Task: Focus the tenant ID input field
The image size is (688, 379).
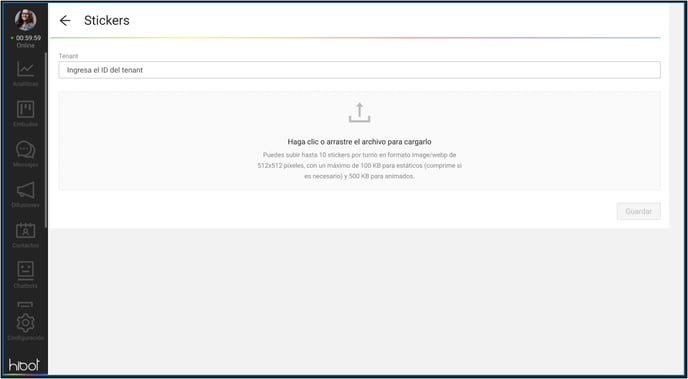Action: click(359, 70)
